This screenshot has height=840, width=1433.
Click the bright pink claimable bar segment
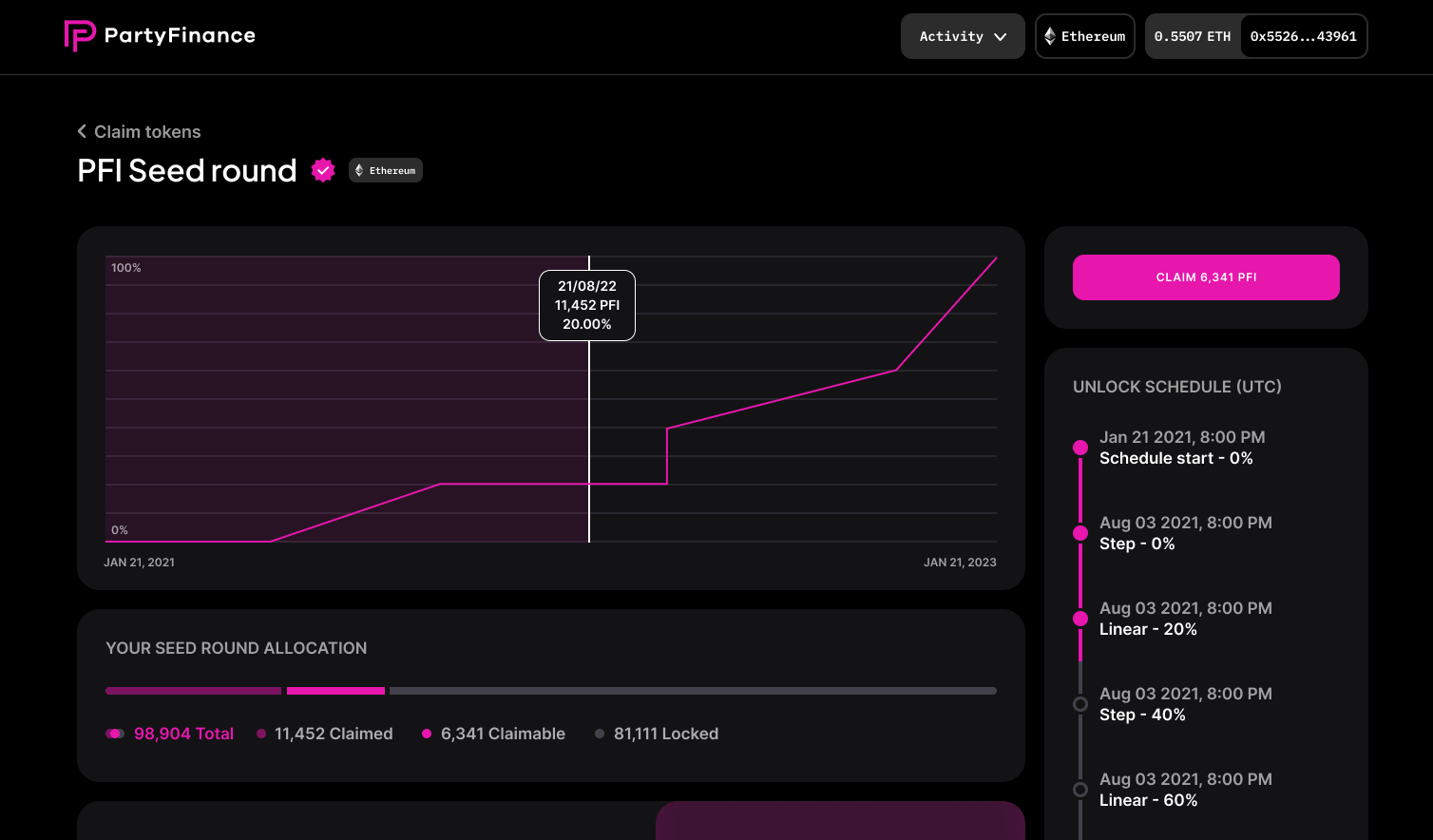(x=335, y=691)
